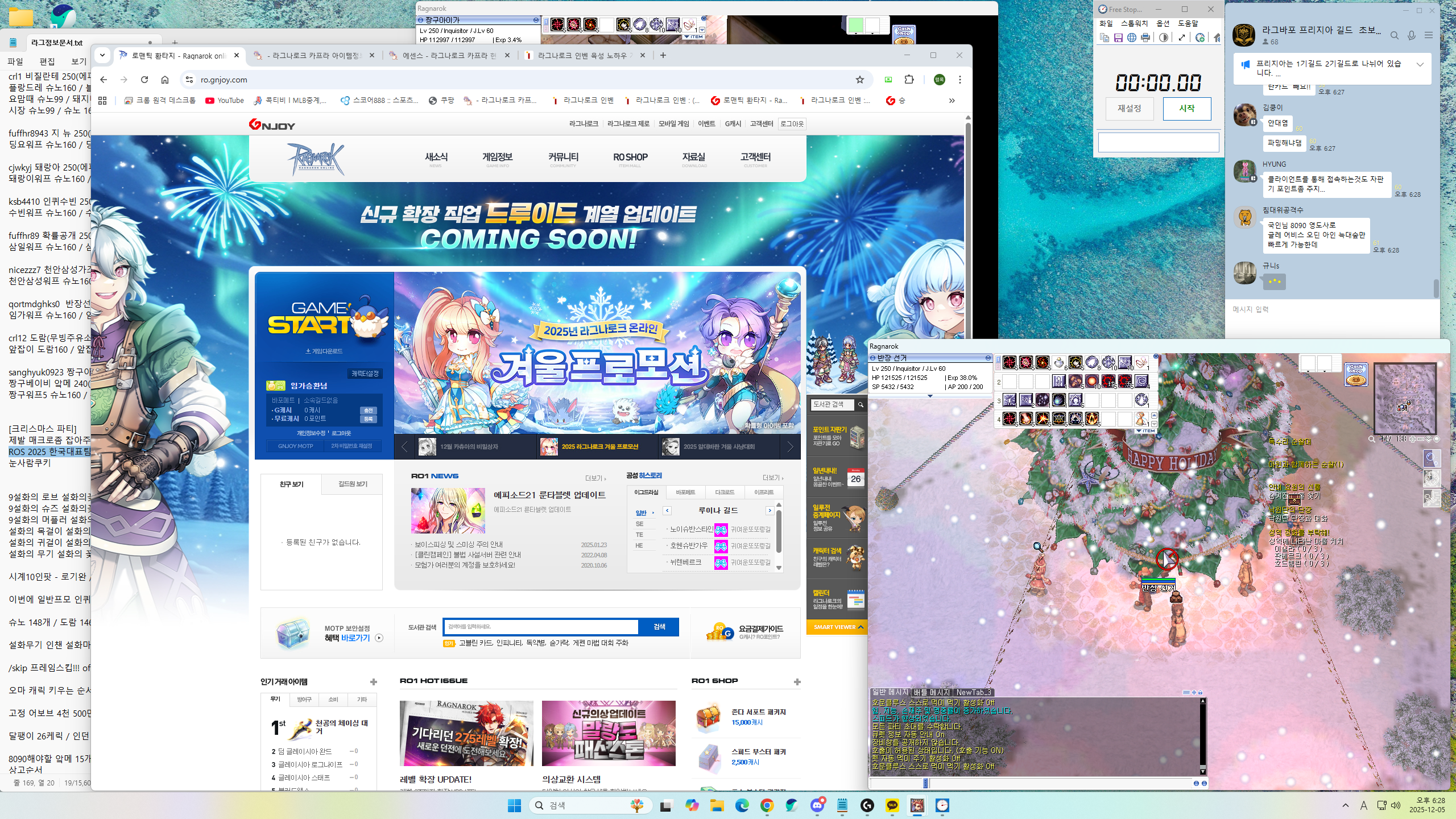
Task: Collapse the game character status window
Action: click(988, 358)
